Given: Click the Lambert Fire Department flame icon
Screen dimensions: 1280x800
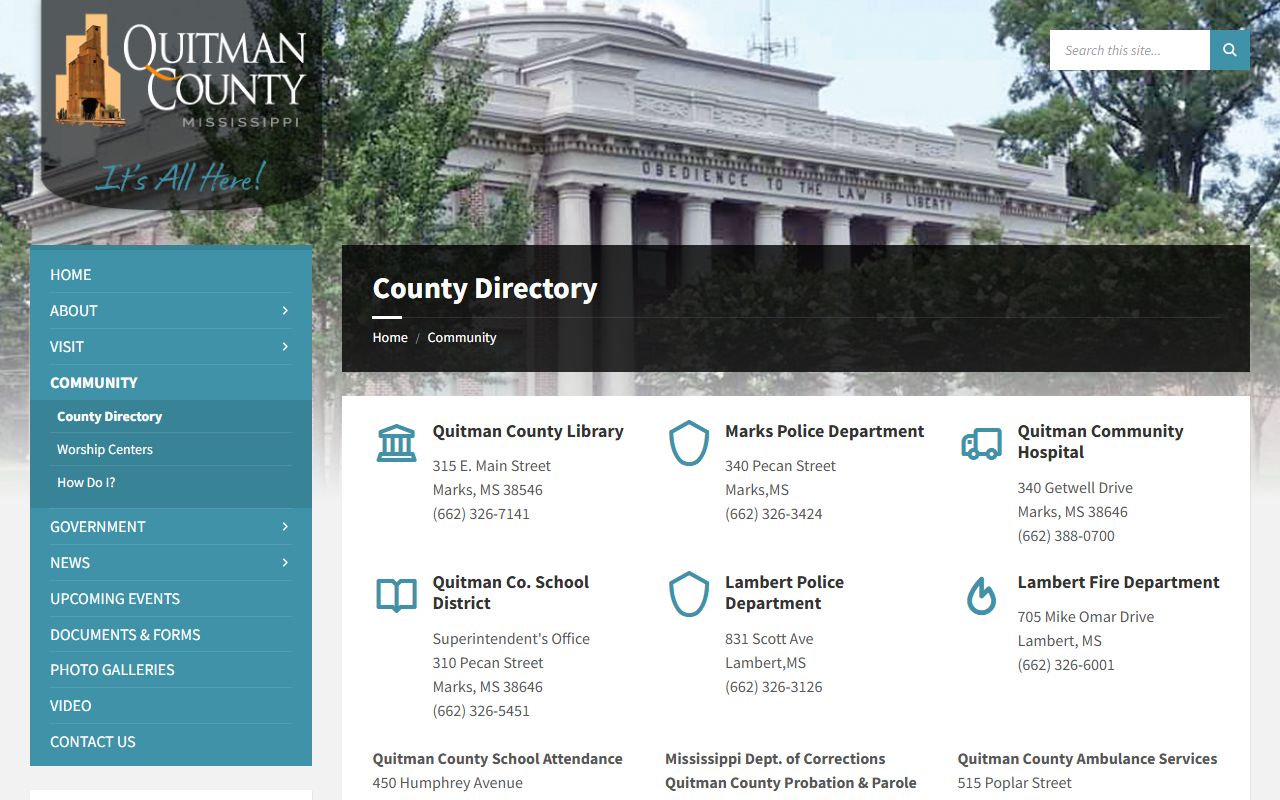Looking at the screenshot, I should [x=981, y=595].
